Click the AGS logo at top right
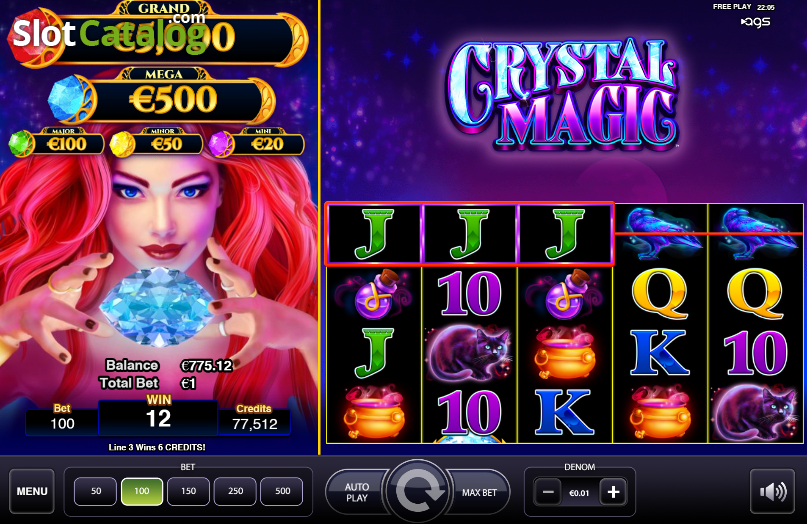 (x=755, y=22)
